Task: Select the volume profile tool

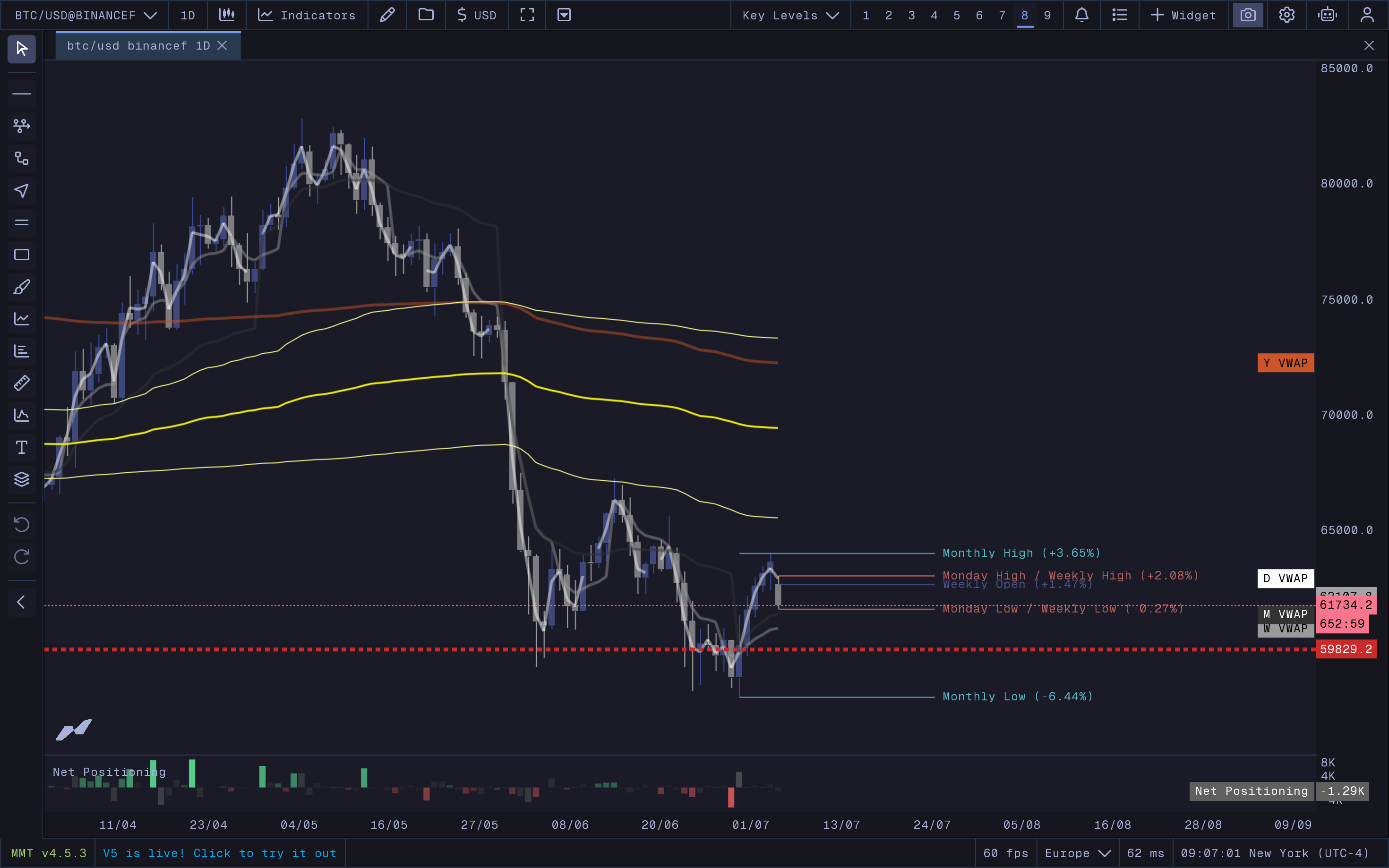Action: click(22, 351)
